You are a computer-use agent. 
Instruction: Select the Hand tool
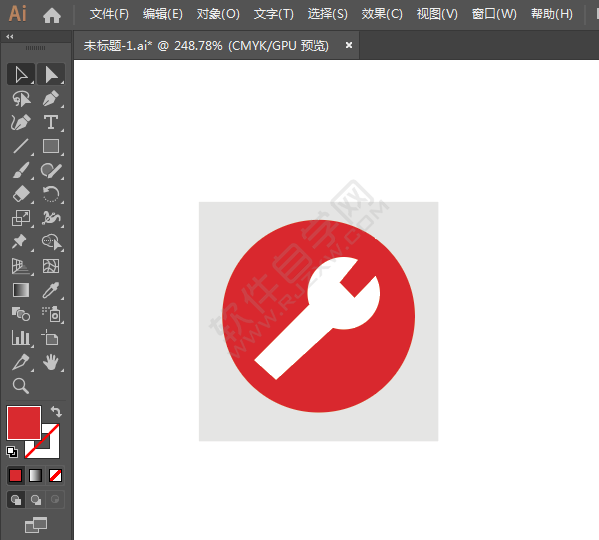click(x=51, y=362)
